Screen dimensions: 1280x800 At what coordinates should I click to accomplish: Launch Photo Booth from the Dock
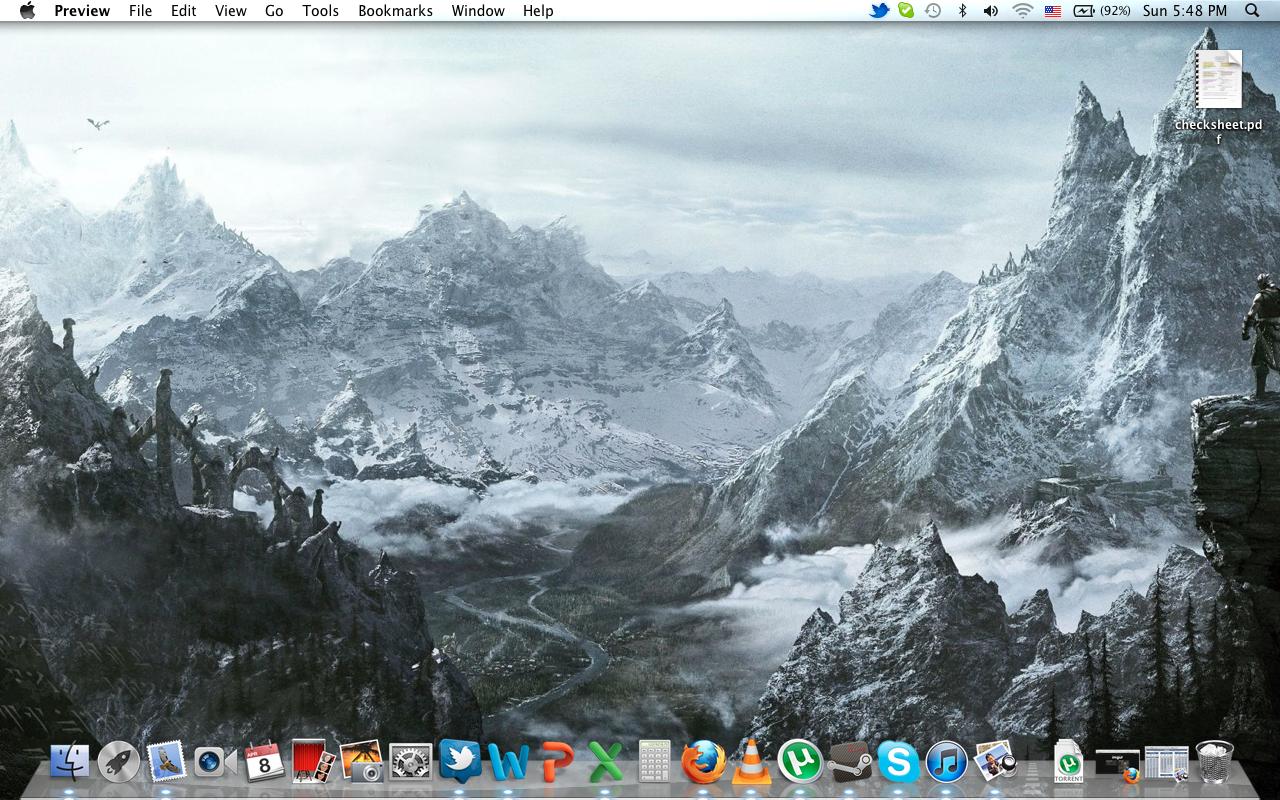click(313, 762)
